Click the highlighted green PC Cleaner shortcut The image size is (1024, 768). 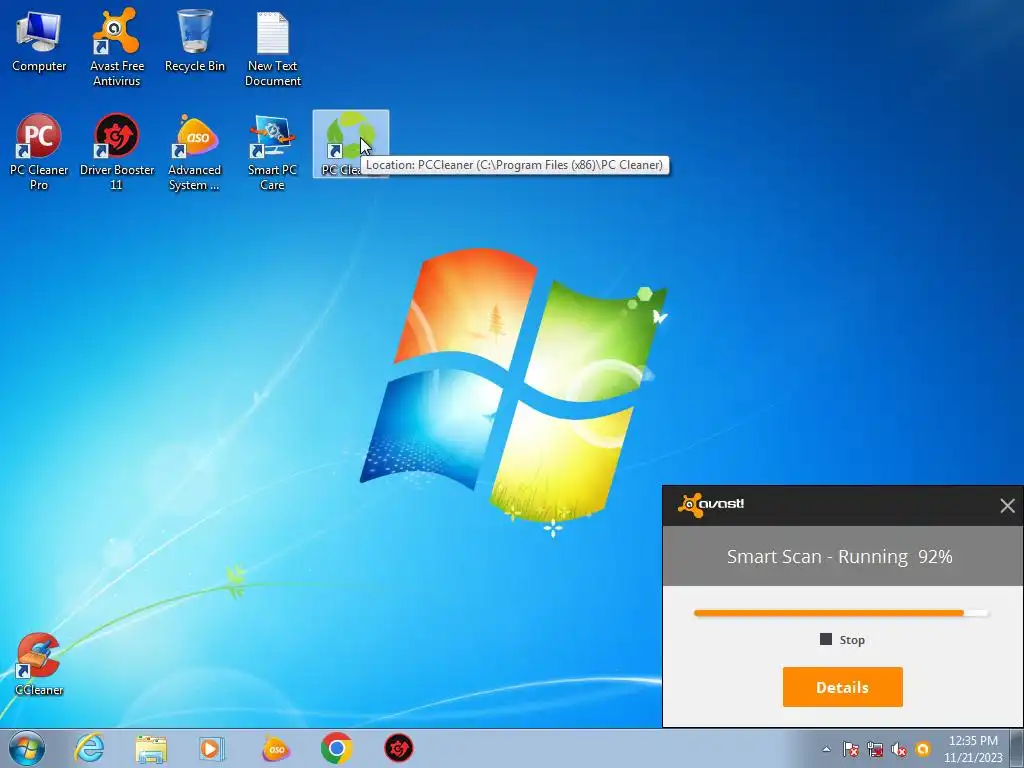click(350, 143)
